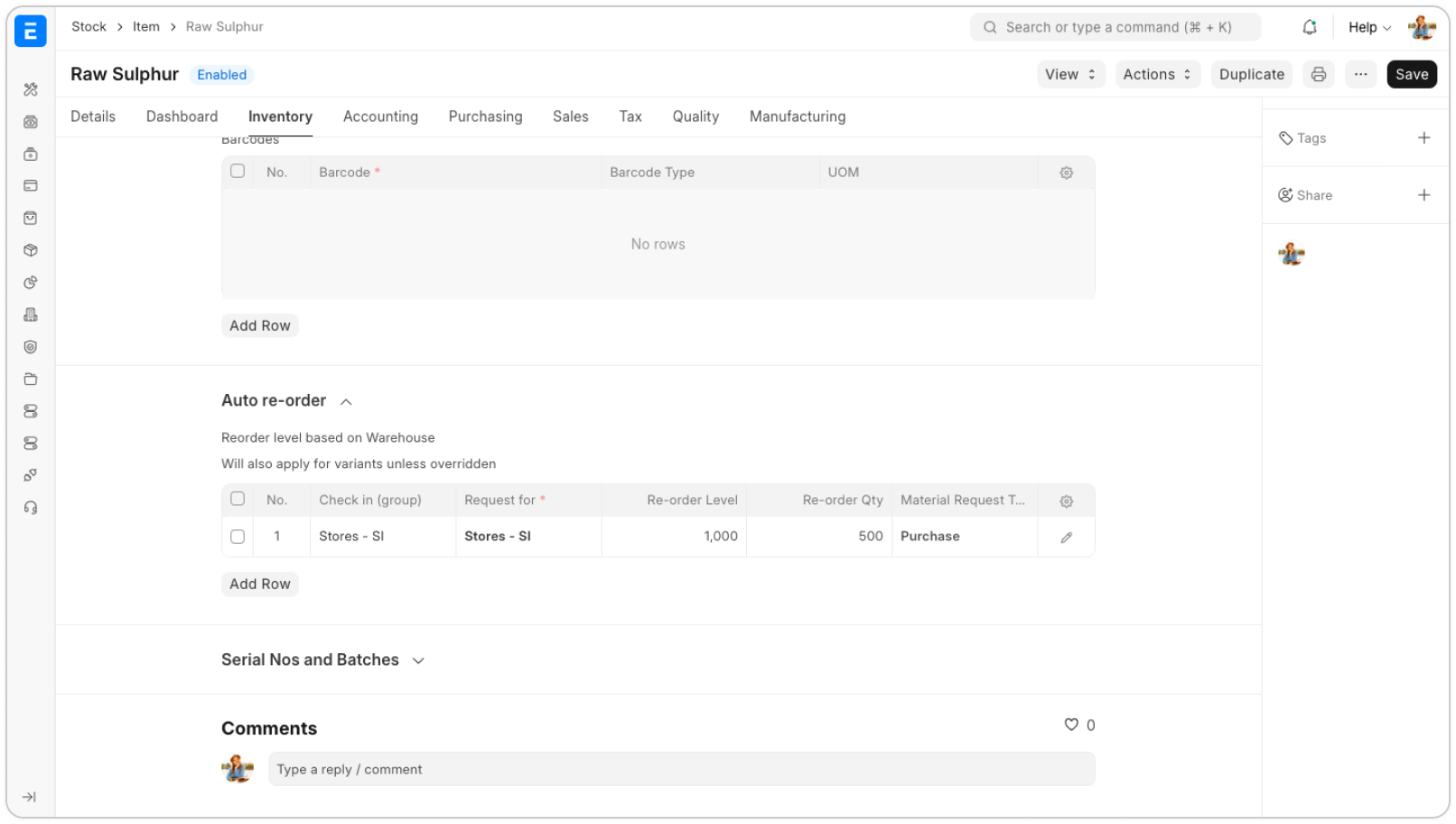Open the folder Projects sidebar icon
The image size is (1456, 824).
coord(31,379)
